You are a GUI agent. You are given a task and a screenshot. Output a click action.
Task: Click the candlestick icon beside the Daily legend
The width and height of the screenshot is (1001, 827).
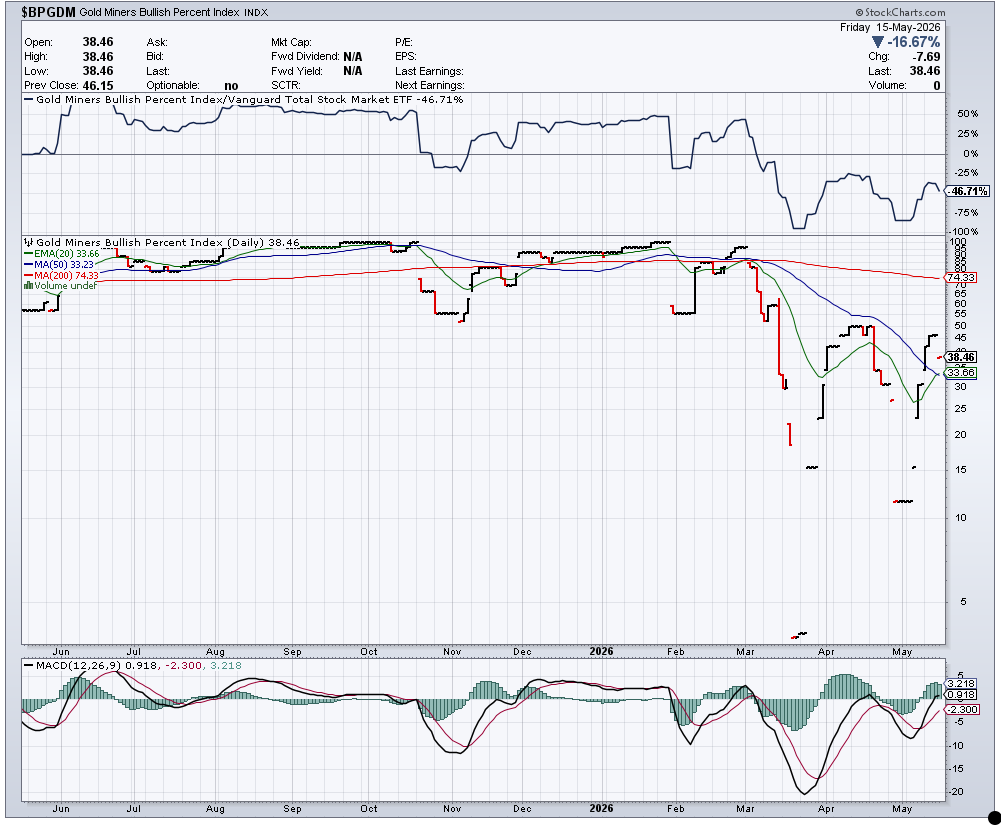(x=29, y=242)
